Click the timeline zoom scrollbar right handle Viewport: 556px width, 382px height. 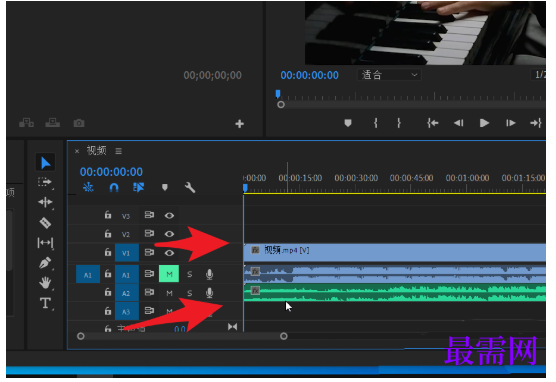tap(284, 336)
